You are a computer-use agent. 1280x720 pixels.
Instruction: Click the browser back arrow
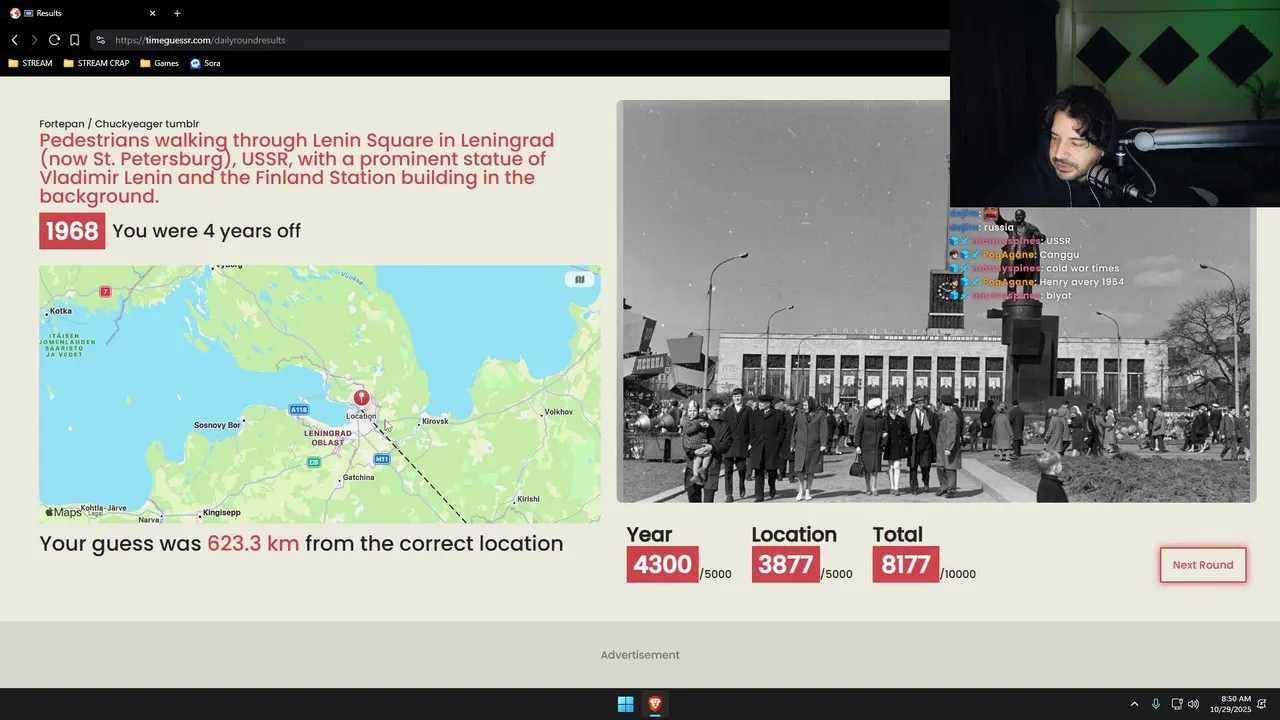pyautogui.click(x=15, y=40)
